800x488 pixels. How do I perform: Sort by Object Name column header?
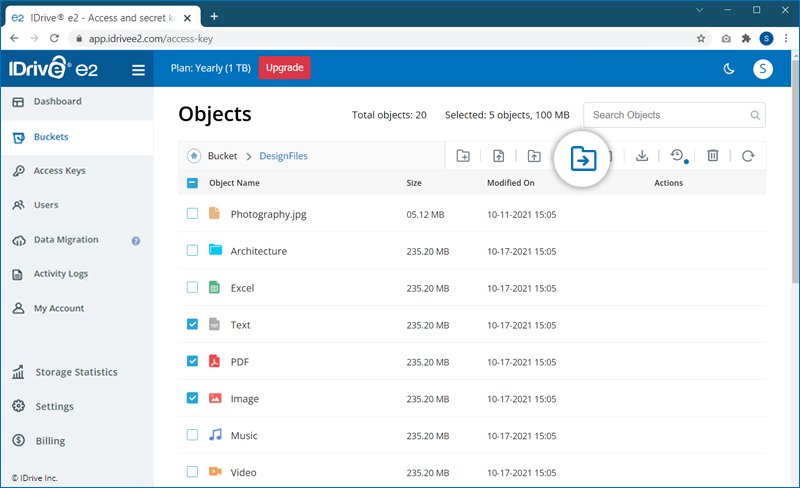click(x=234, y=183)
